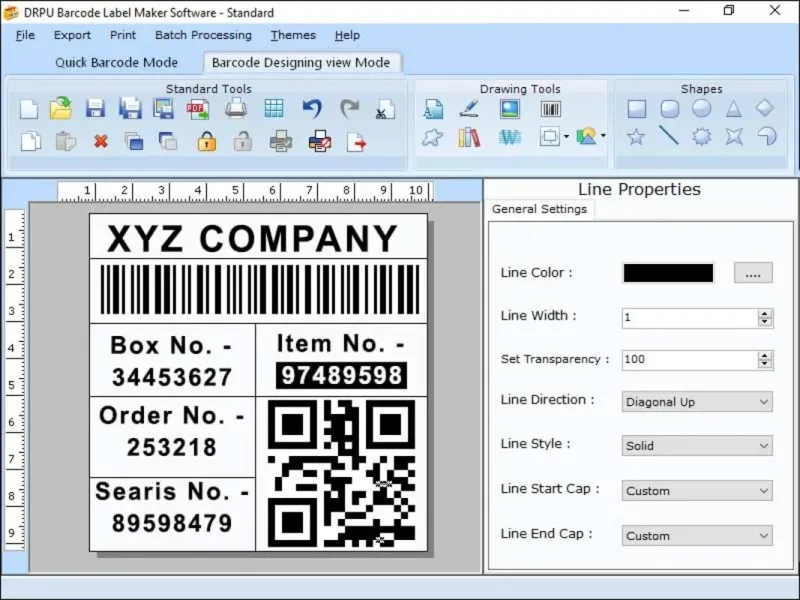Open the File menu
Screen dimensions: 800x600
25,35
